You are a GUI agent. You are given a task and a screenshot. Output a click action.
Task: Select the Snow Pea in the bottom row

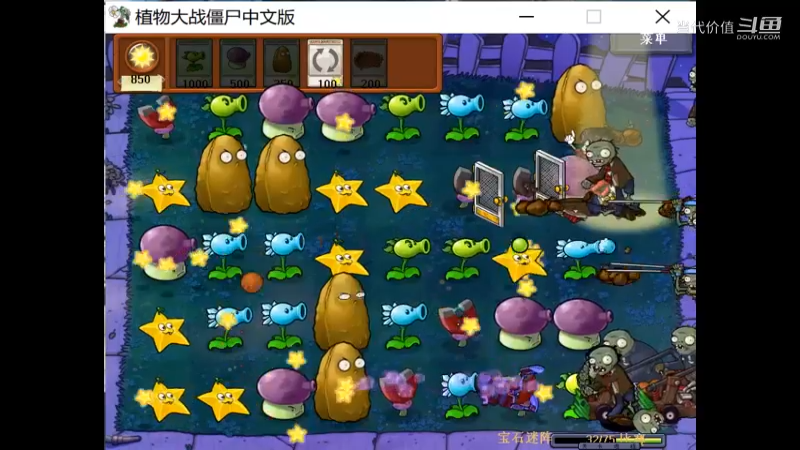[x=461, y=394]
